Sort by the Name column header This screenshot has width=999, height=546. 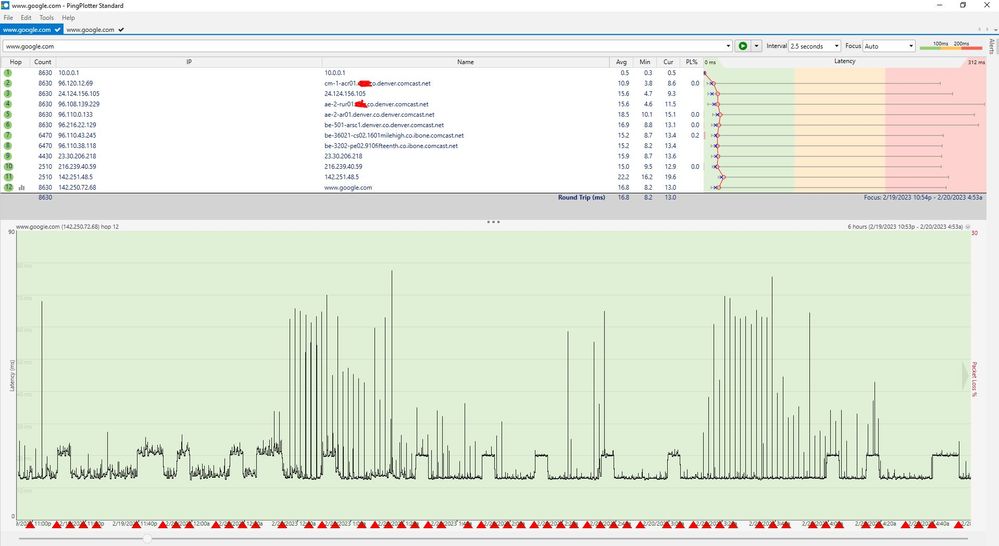tap(465, 62)
